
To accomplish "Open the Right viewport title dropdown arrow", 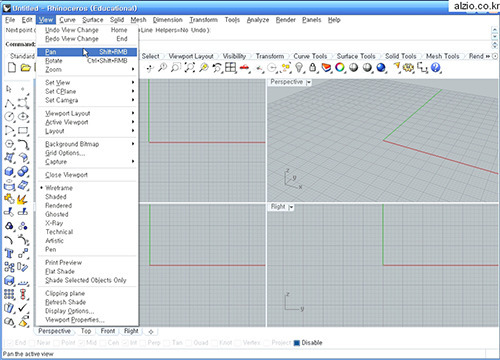I will pyautogui.click(x=291, y=207).
